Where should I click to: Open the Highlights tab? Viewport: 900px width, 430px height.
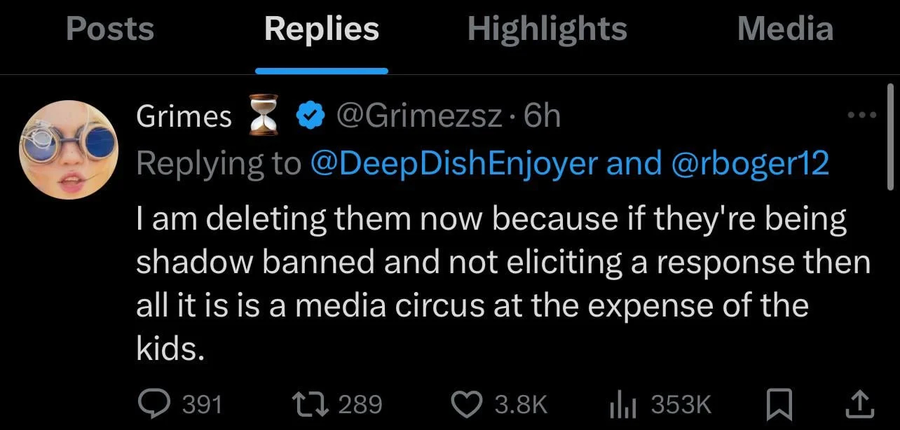tap(547, 29)
